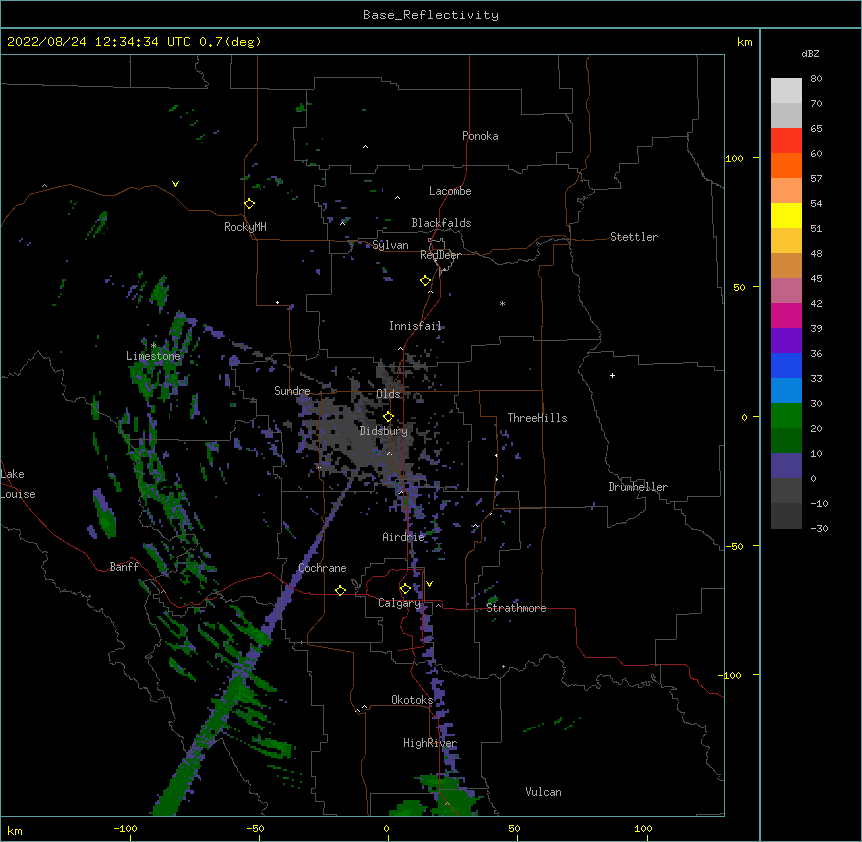Pick the violet swatch beside the 39 label
This screenshot has height=842, width=862.
pos(786,341)
